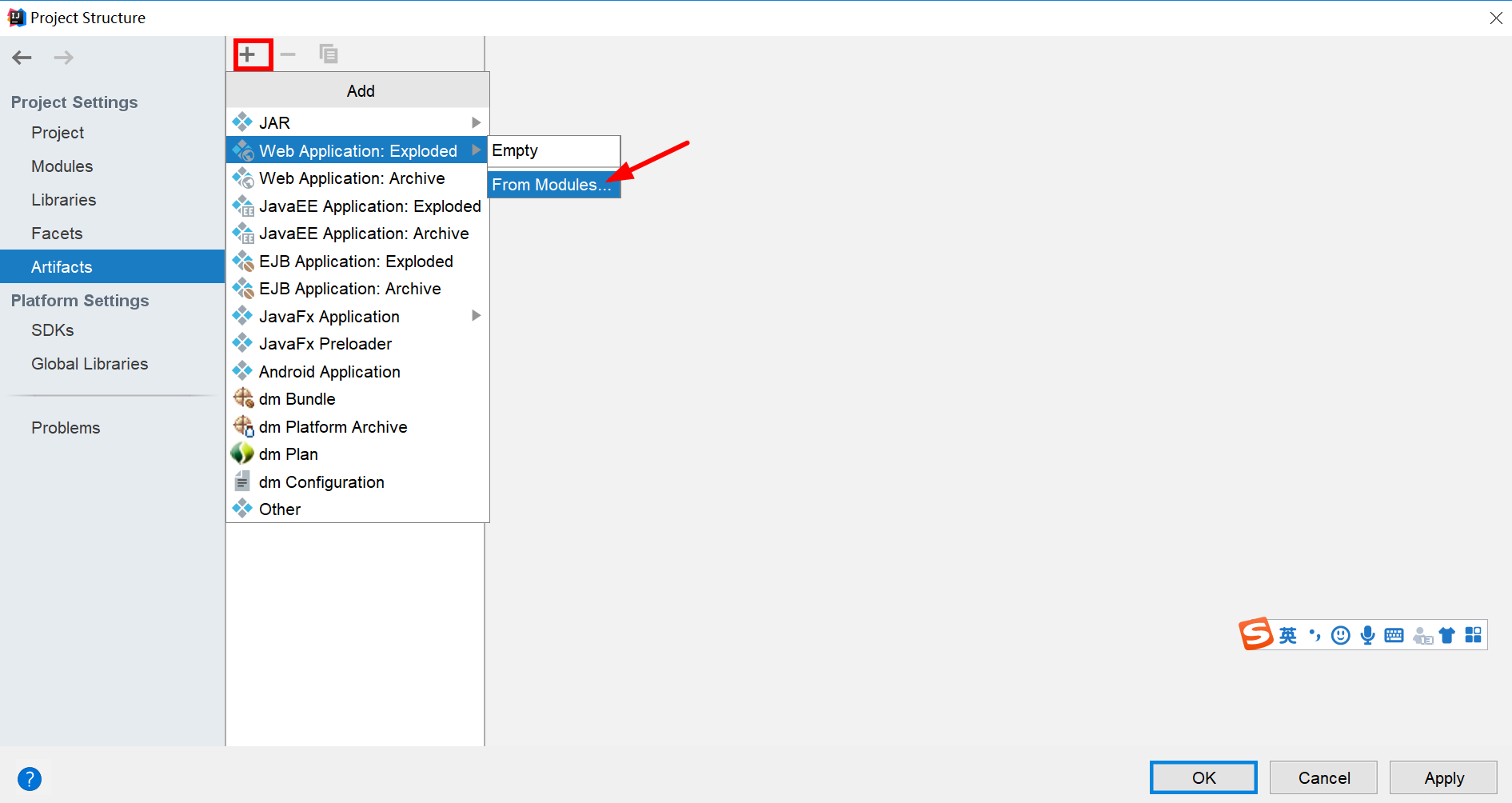Click the Other artifact type icon
The width and height of the screenshot is (1512, 803).
pyautogui.click(x=242, y=509)
